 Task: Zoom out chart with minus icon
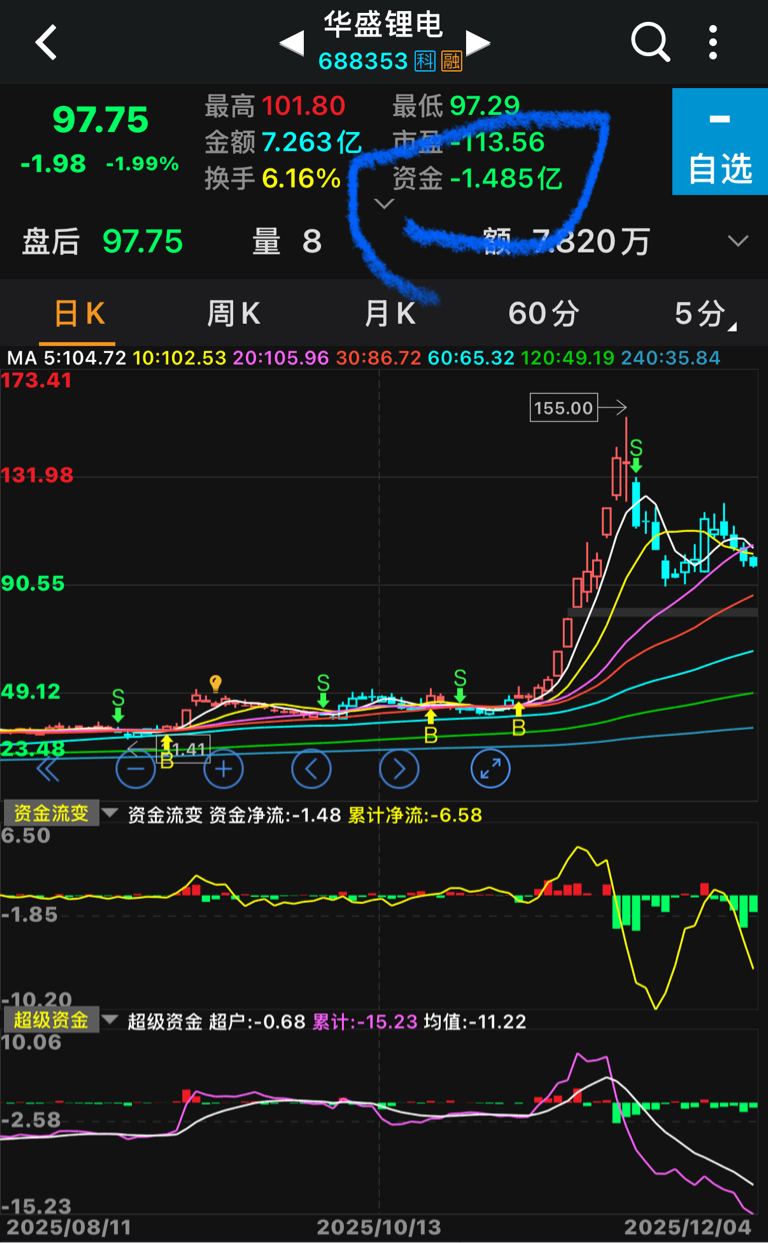tap(136, 769)
